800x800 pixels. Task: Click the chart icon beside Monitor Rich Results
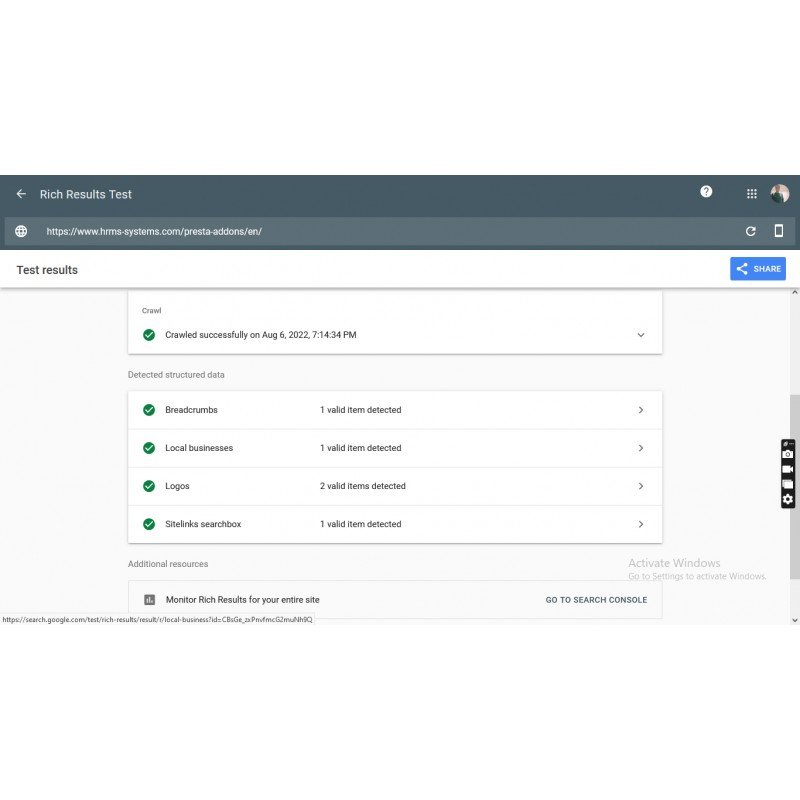[x=149, y=599]
